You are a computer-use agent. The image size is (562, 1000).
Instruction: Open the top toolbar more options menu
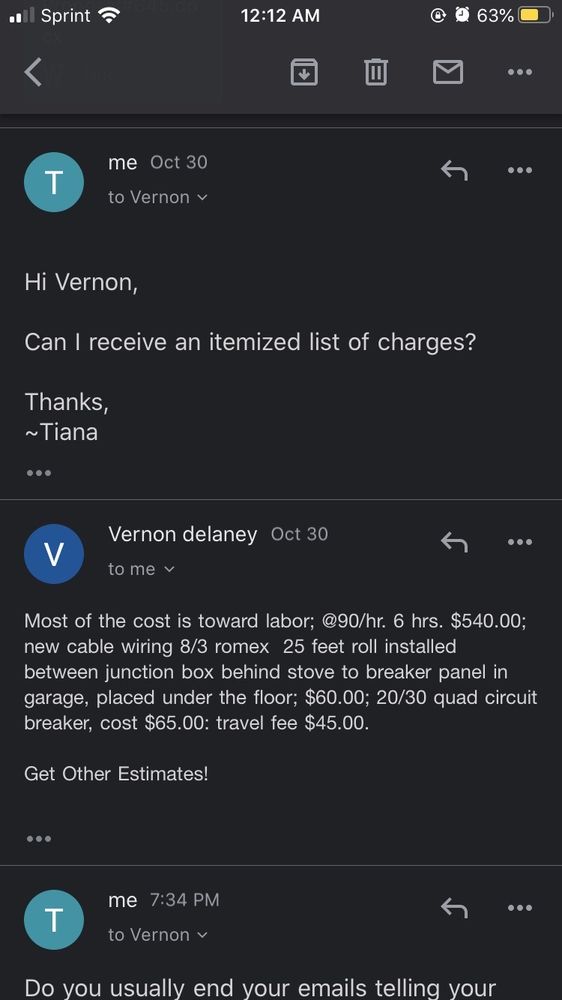[520, 72]
